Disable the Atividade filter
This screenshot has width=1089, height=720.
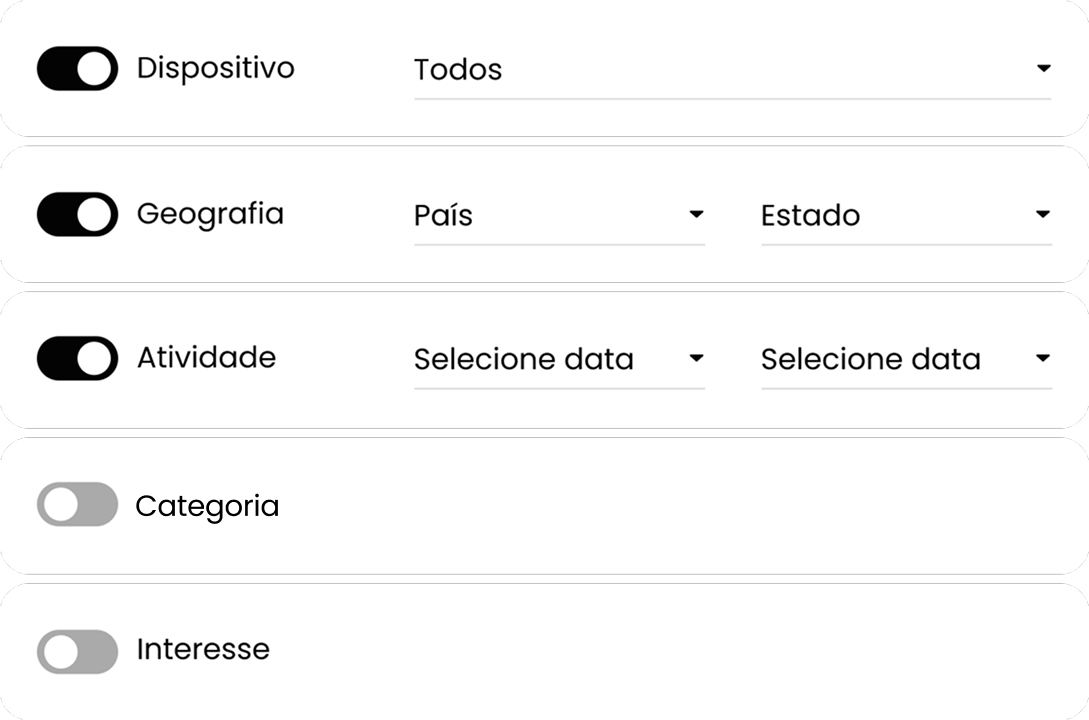[x=76, y=357]
